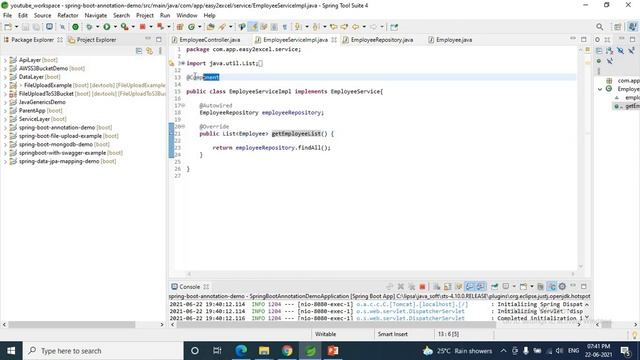640x360 pixels.
Task: Click the green Run toolbar icon
Action: coord(107,27)
